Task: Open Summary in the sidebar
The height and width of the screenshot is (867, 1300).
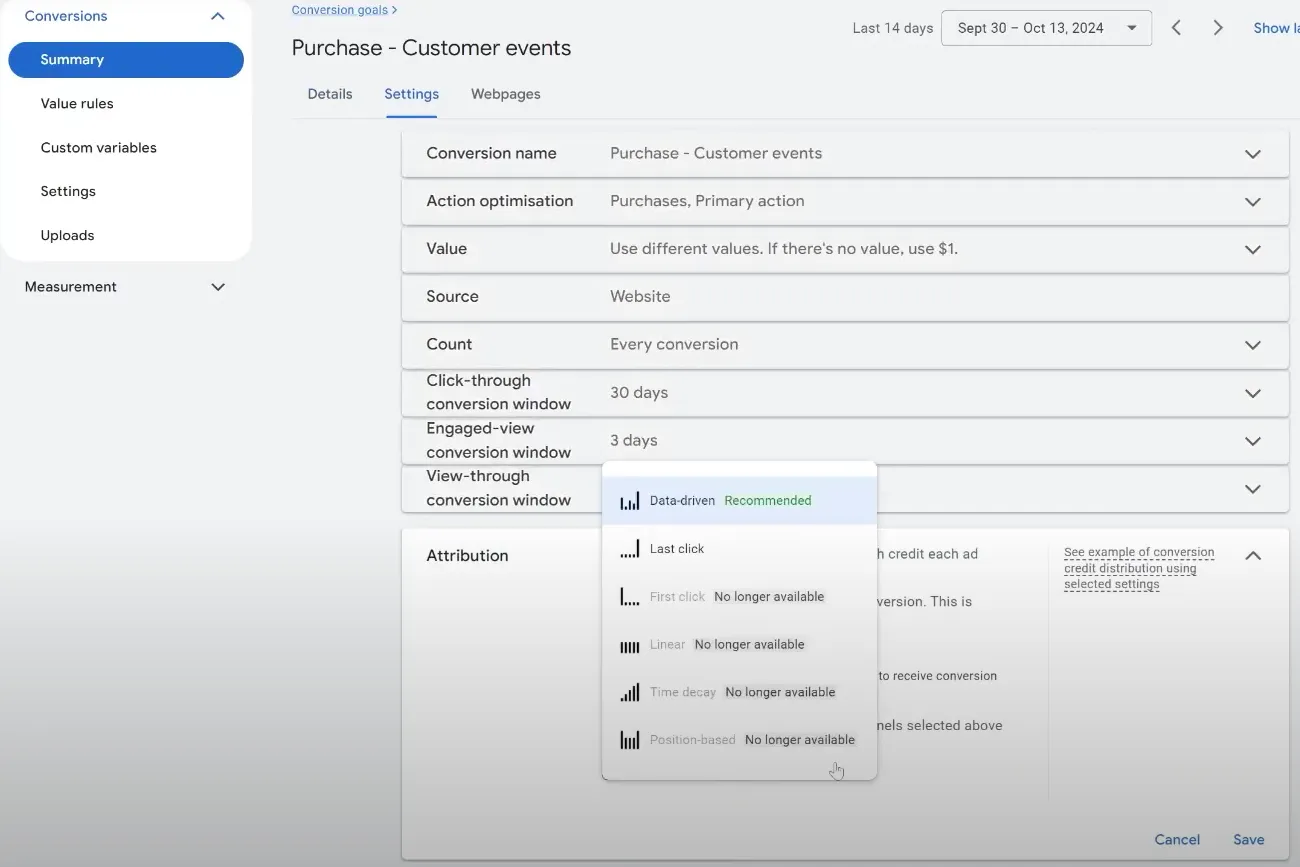Action: (126, 60)
